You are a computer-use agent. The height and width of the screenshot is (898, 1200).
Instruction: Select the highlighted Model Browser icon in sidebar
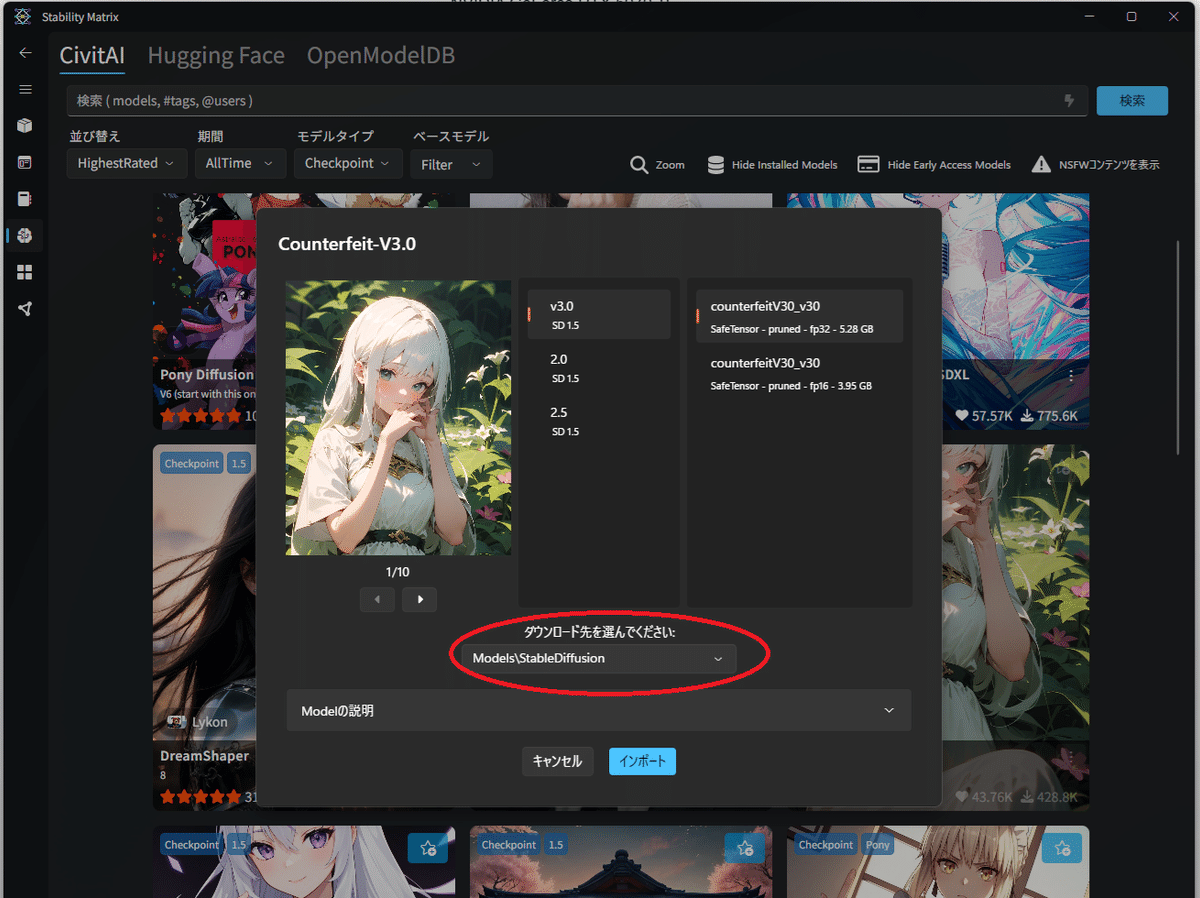(x=25, y=235)
